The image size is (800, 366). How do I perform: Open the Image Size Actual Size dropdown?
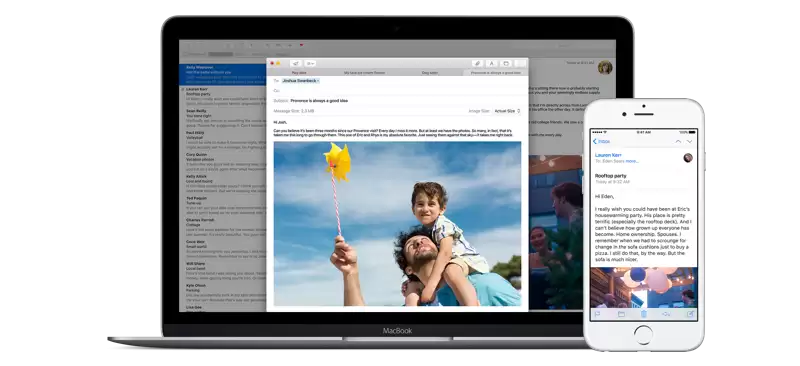(x=507, y=111)
